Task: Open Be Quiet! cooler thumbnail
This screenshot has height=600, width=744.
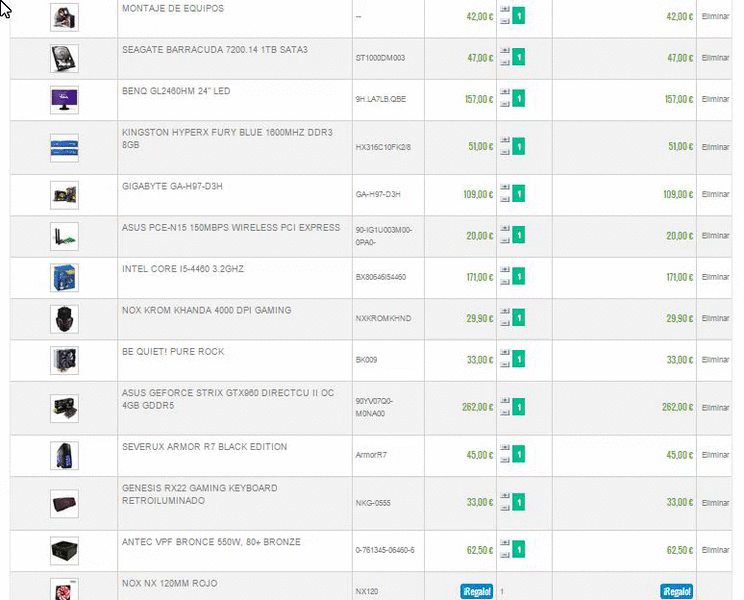Action: tap(65, 360)
